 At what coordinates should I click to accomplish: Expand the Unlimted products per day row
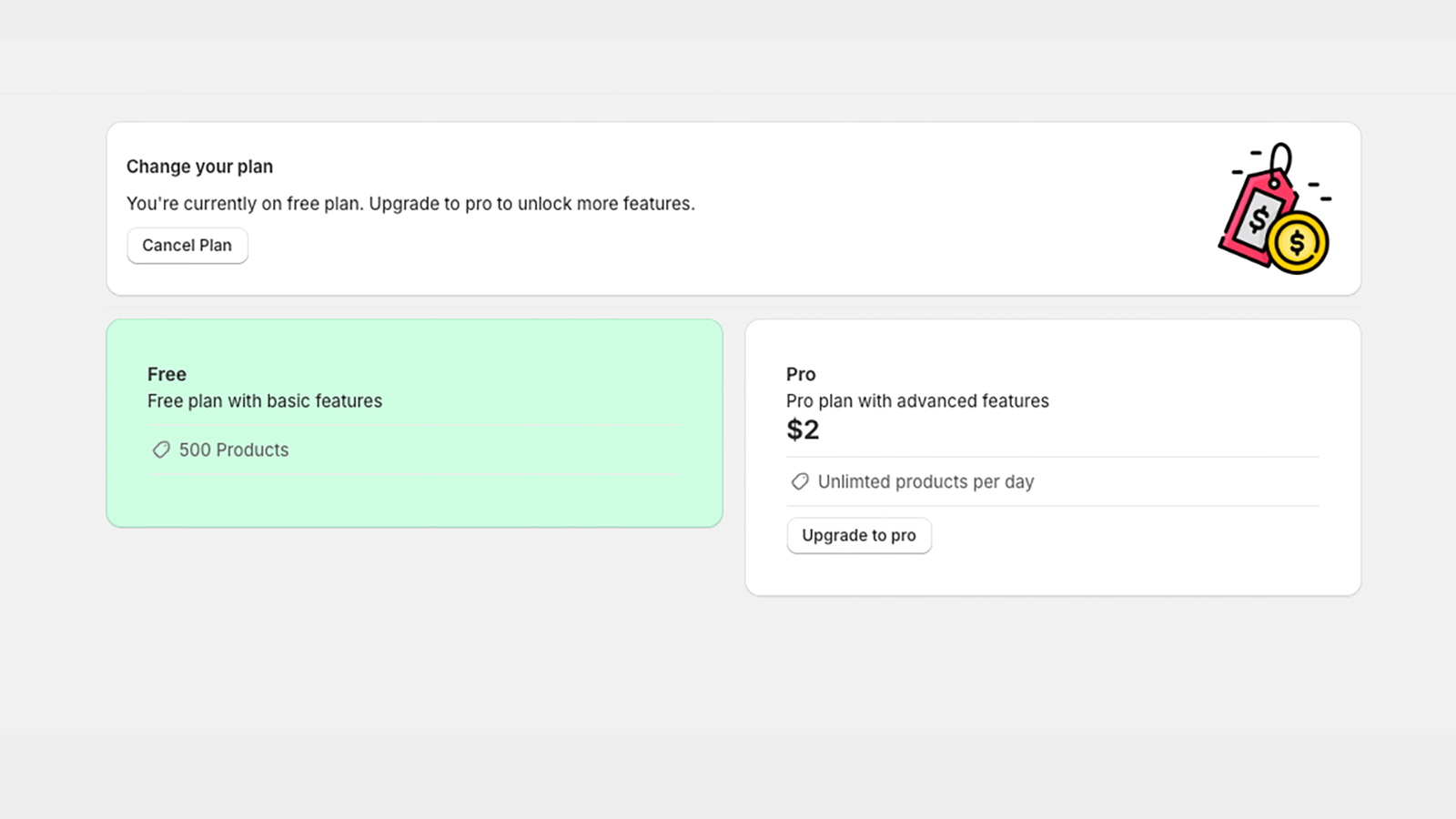pos(925,481)
